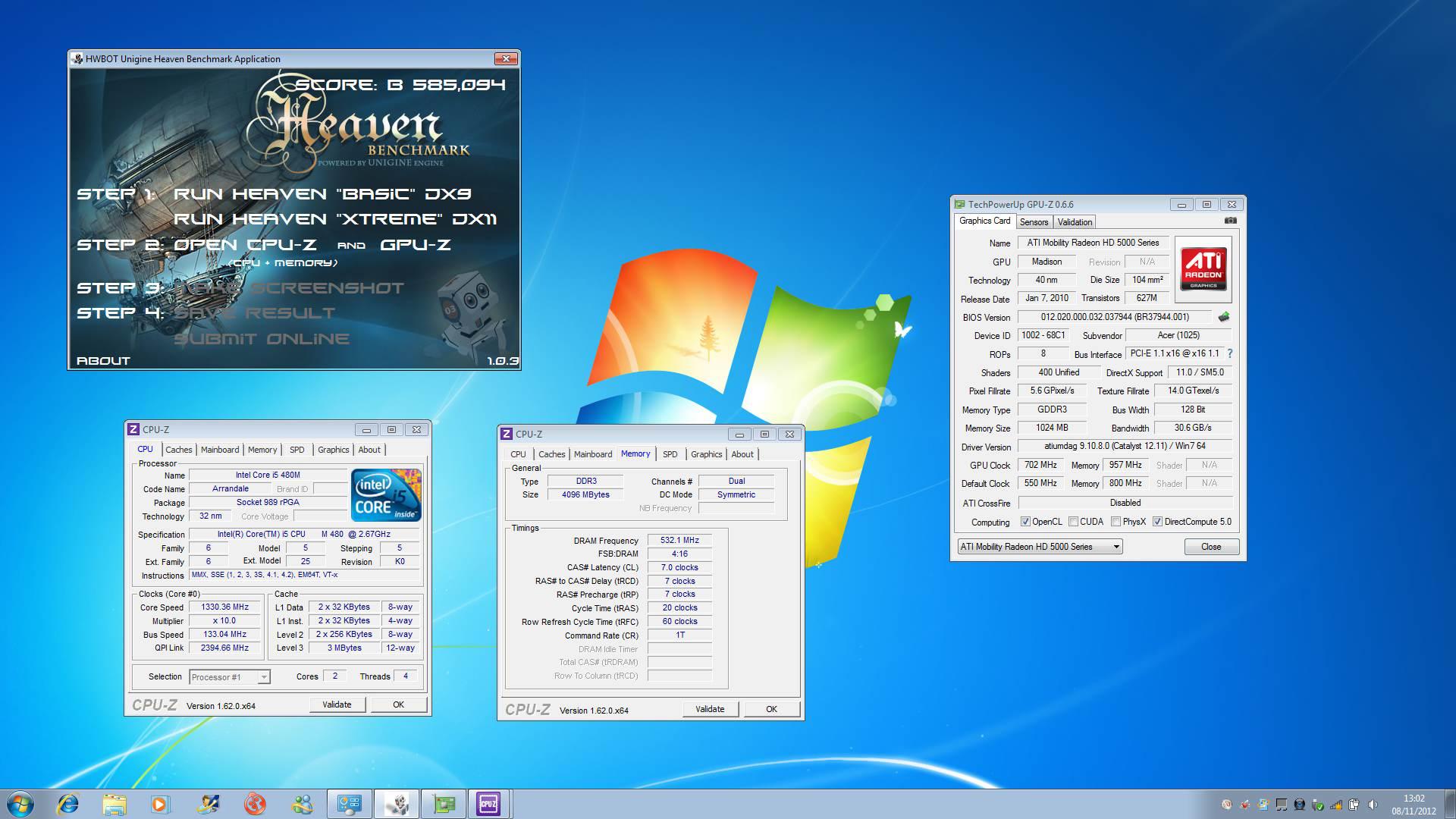Click the CPU-Z Z logo in CPU window titlebar
This screenshot has height=819, width=1456.
click(133, 429)
